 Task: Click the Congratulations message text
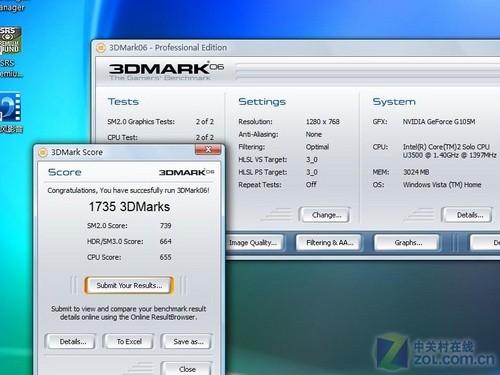(128, 190)
